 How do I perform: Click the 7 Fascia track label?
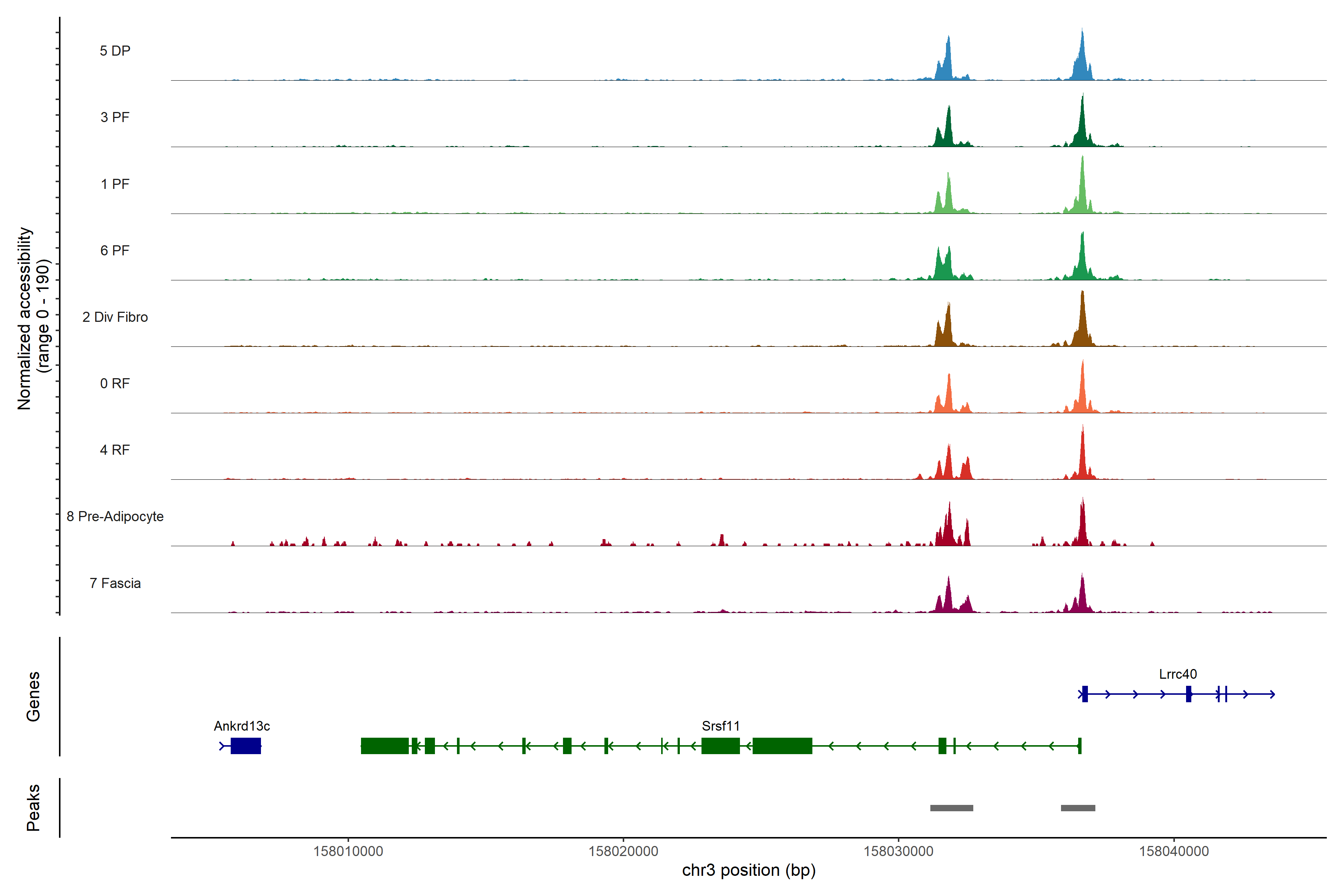click(x=115, y=583)
